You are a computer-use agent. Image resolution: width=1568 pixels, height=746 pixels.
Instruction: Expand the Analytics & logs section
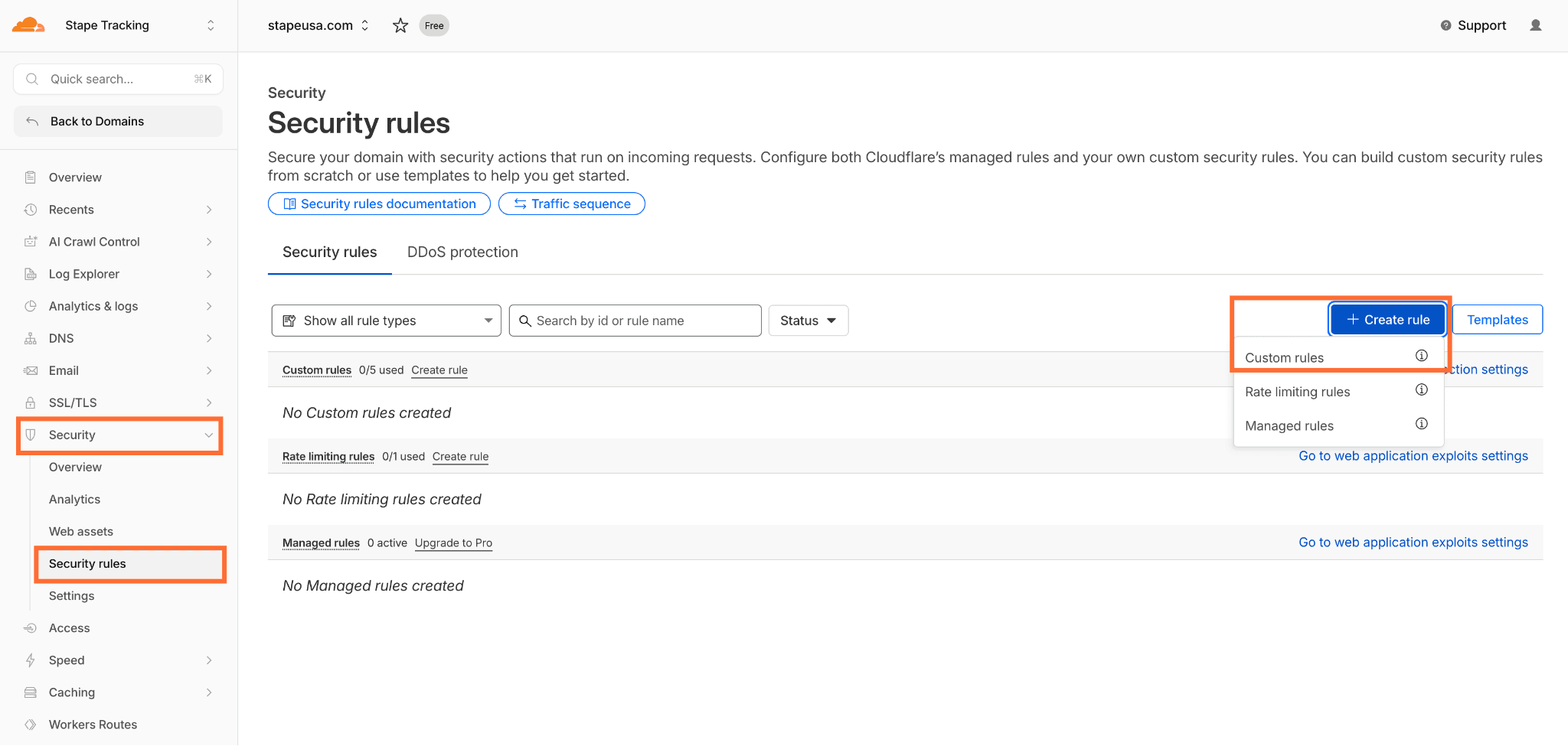pos(208,306)
